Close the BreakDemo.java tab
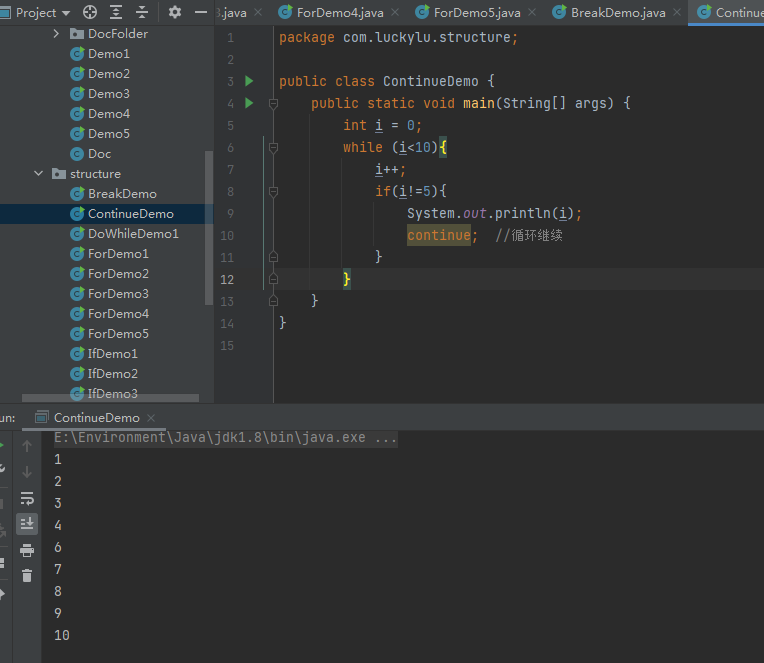This screenshot has height=663, width=764. point(677,13)
